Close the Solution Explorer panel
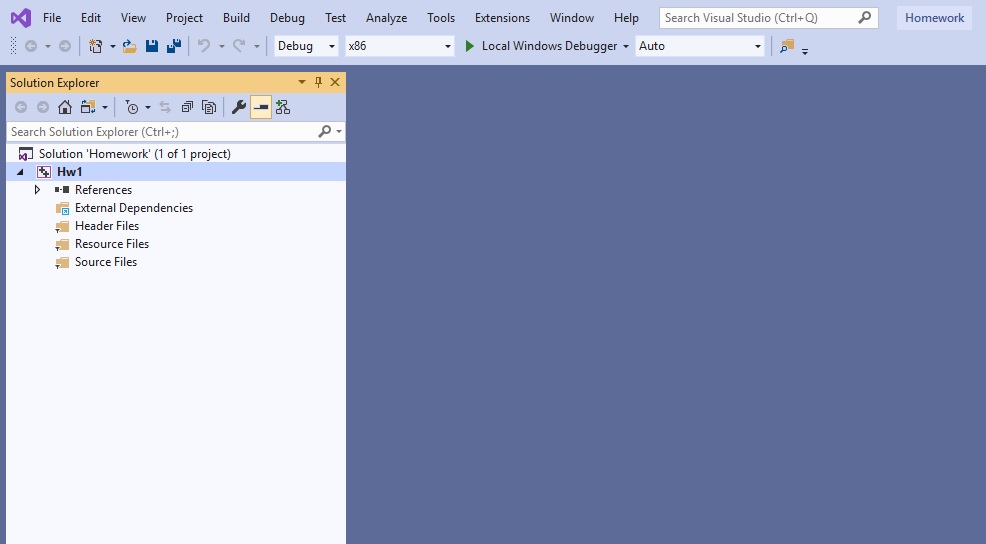Screen dimensions: 986x544 point(335,82)
